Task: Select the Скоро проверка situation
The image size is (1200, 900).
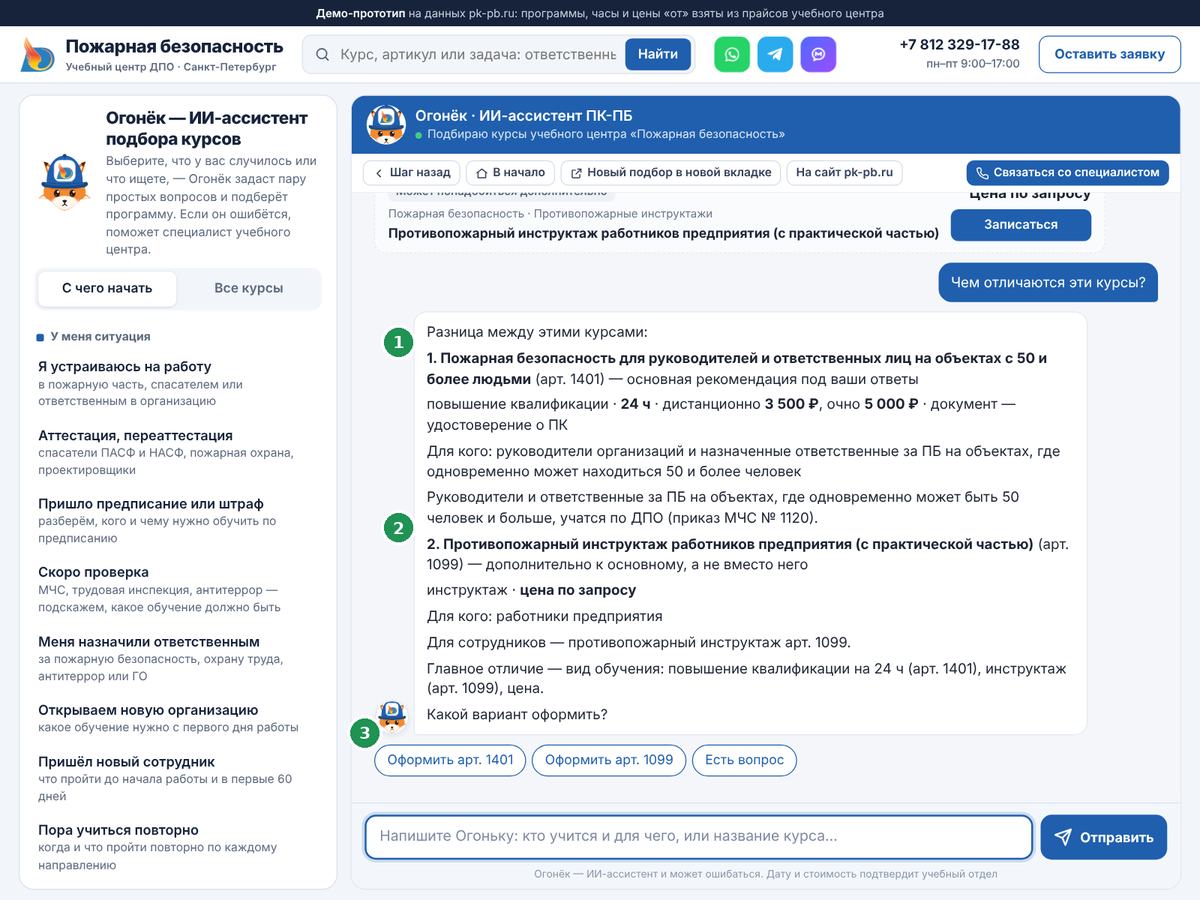Action: click(177, 589)
